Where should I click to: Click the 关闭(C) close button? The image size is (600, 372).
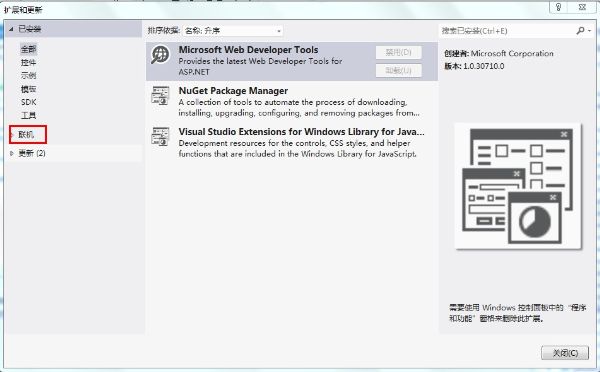click(x=565, y=353)
